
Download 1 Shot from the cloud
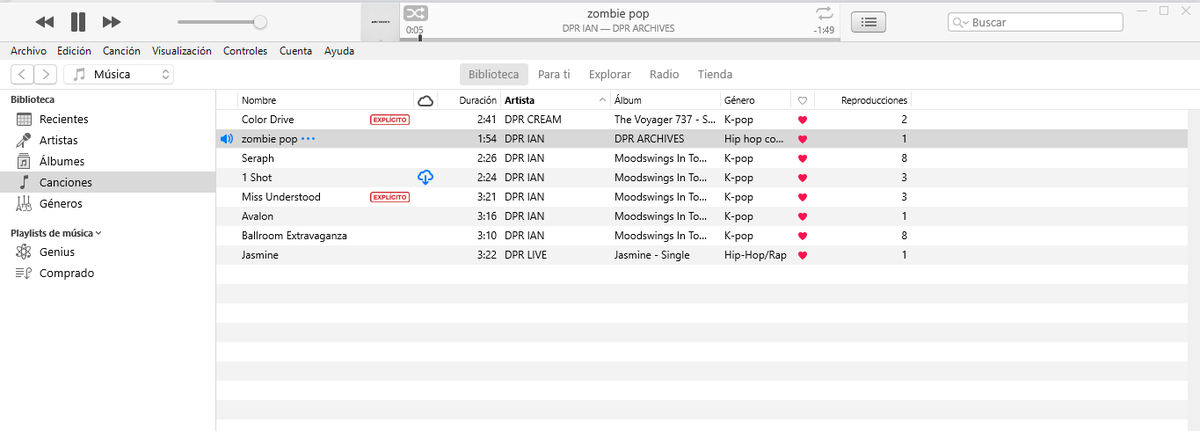[425, 178]
